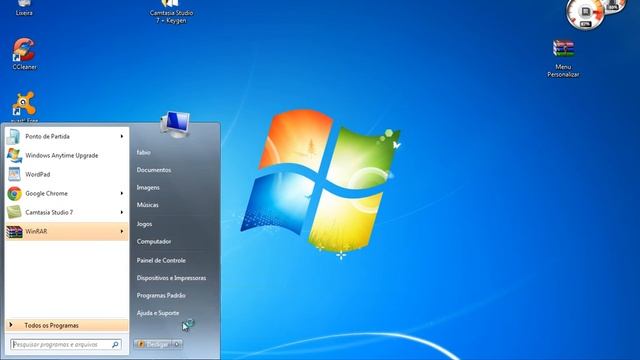Viewport: 640px width, 360px height.
Task: Open Jogos from Start menu
Action: click(x=144, y=224)
